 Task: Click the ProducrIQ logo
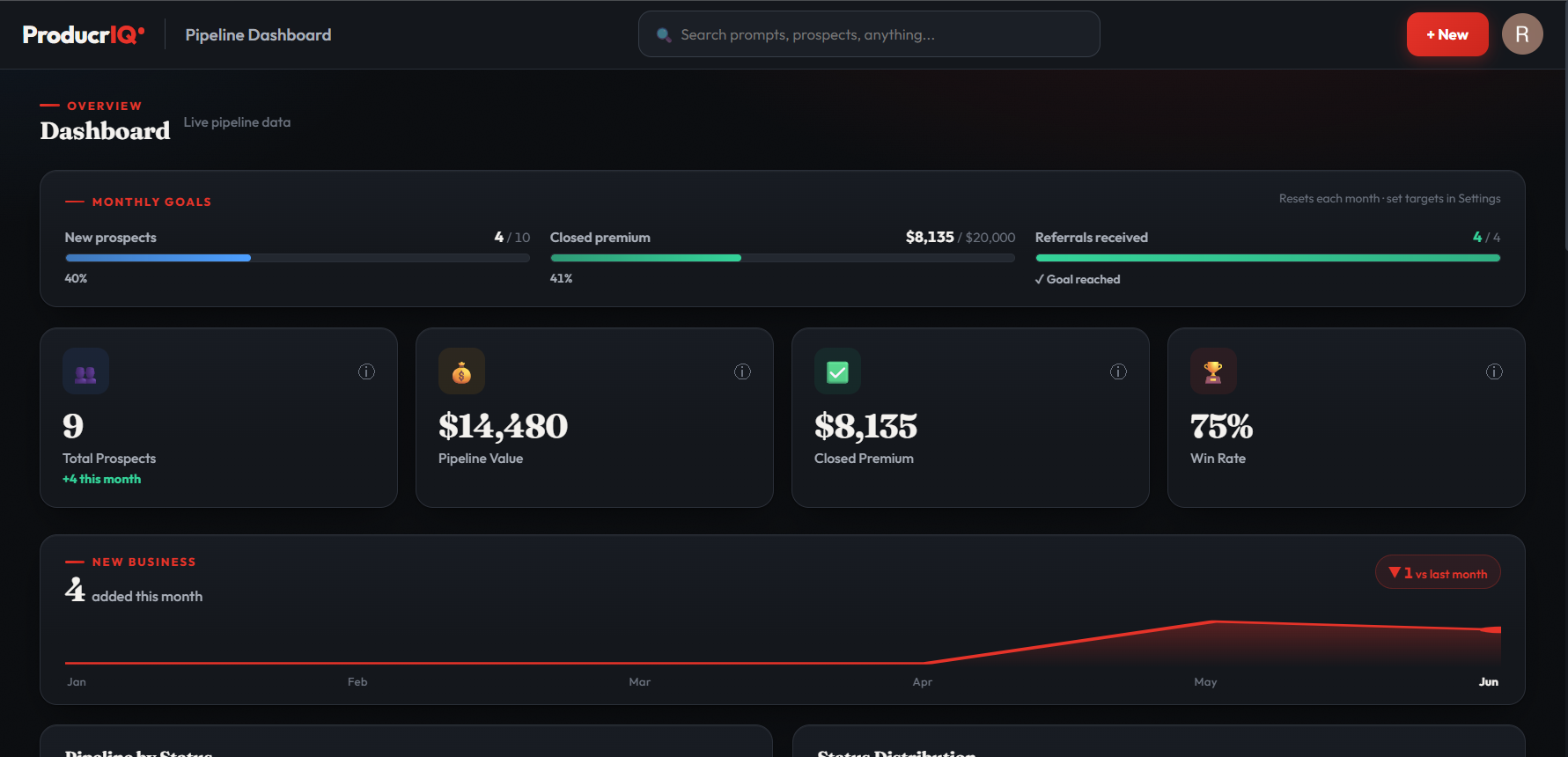(84, 34)
